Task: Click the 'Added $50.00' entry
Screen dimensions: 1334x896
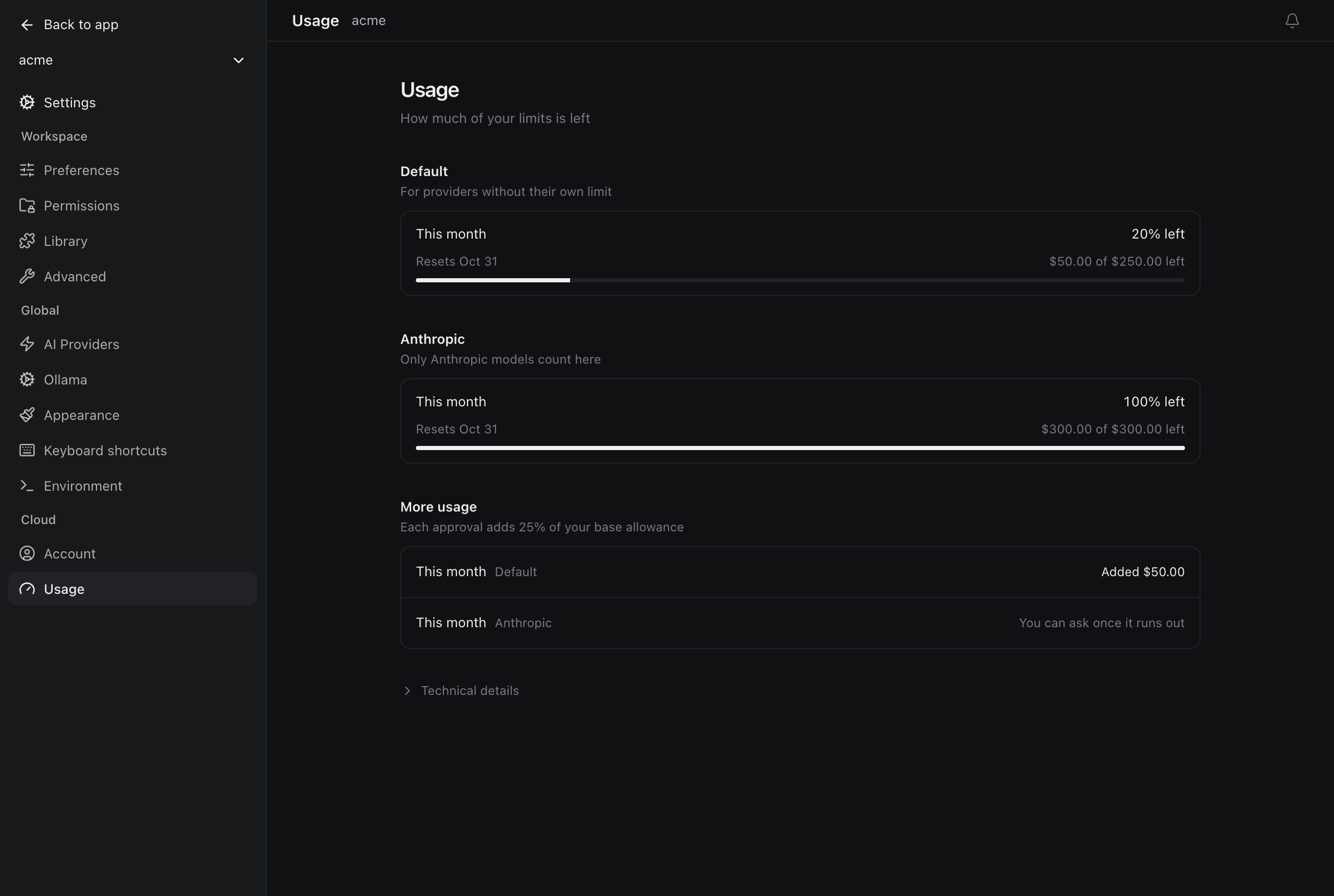Action: coord(1143,572)
